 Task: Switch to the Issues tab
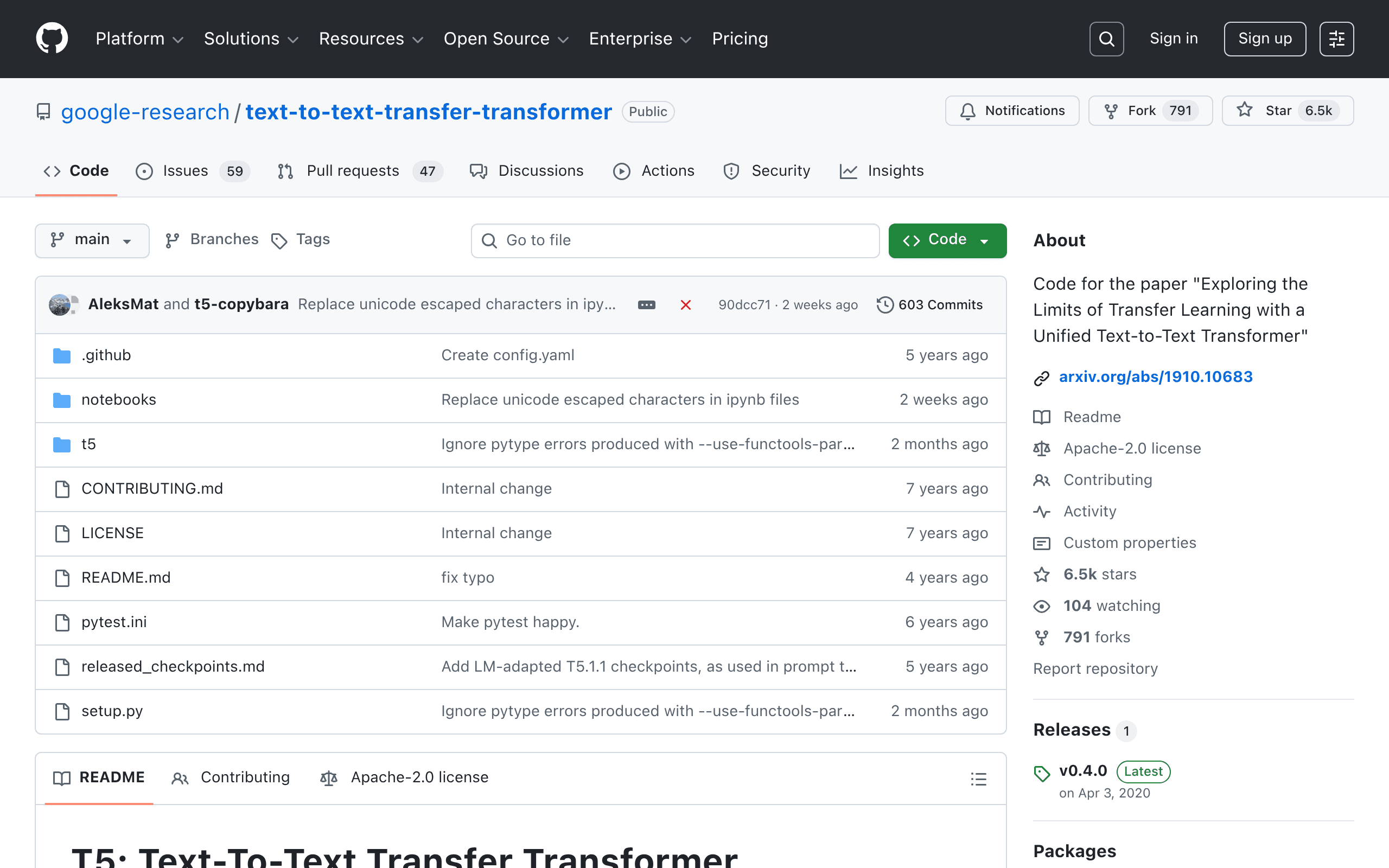(x=193, y=171)
